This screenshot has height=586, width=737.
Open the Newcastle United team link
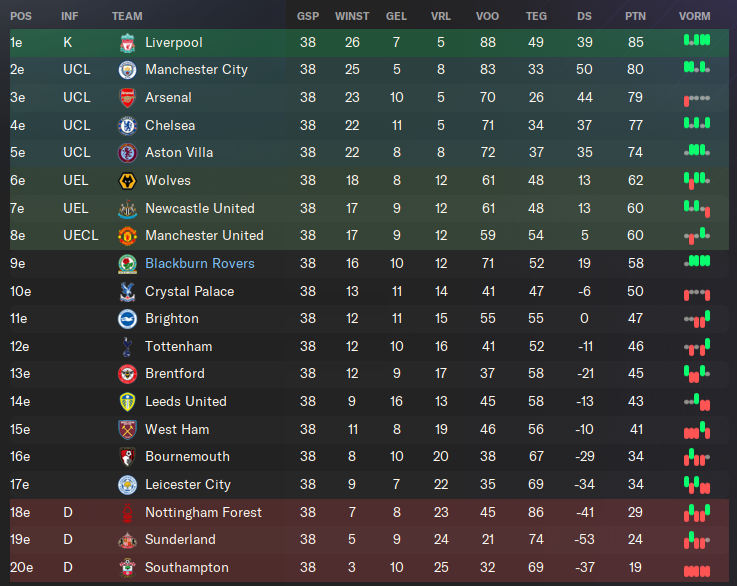[x=200, y=209]
